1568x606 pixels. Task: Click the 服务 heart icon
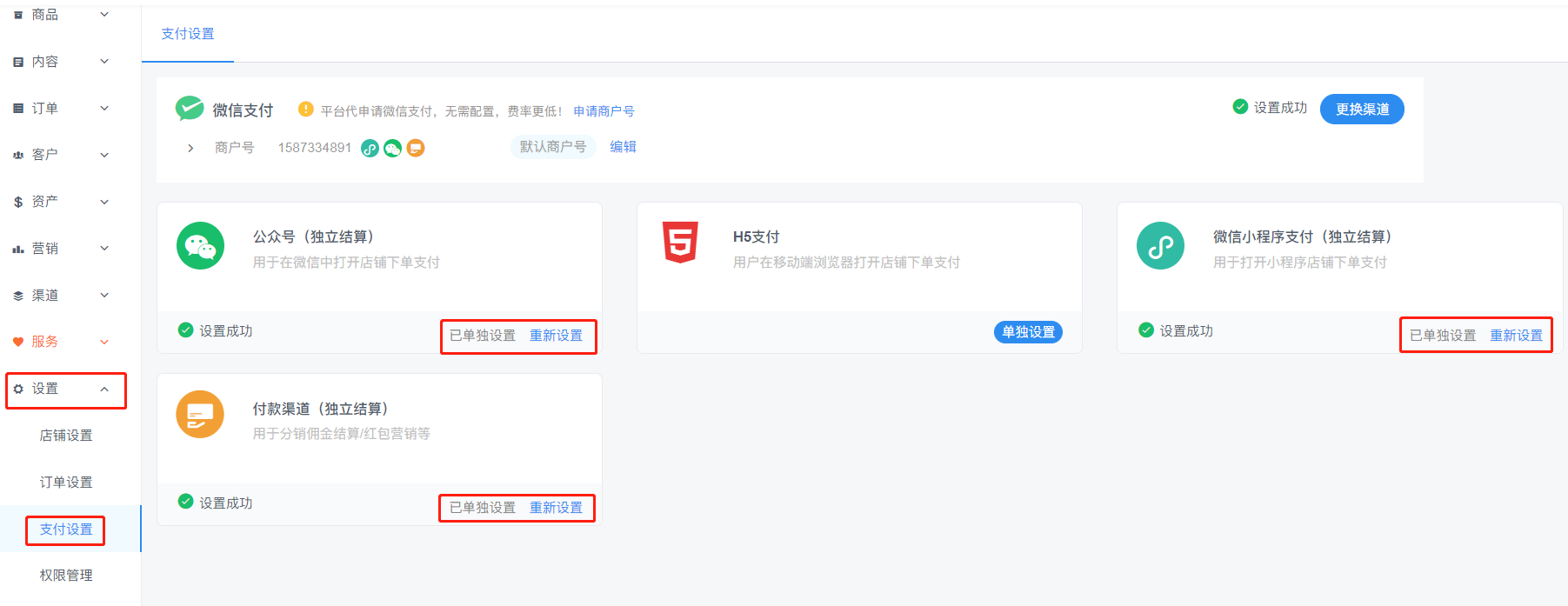pyautogui.click(x=18, y=342)
